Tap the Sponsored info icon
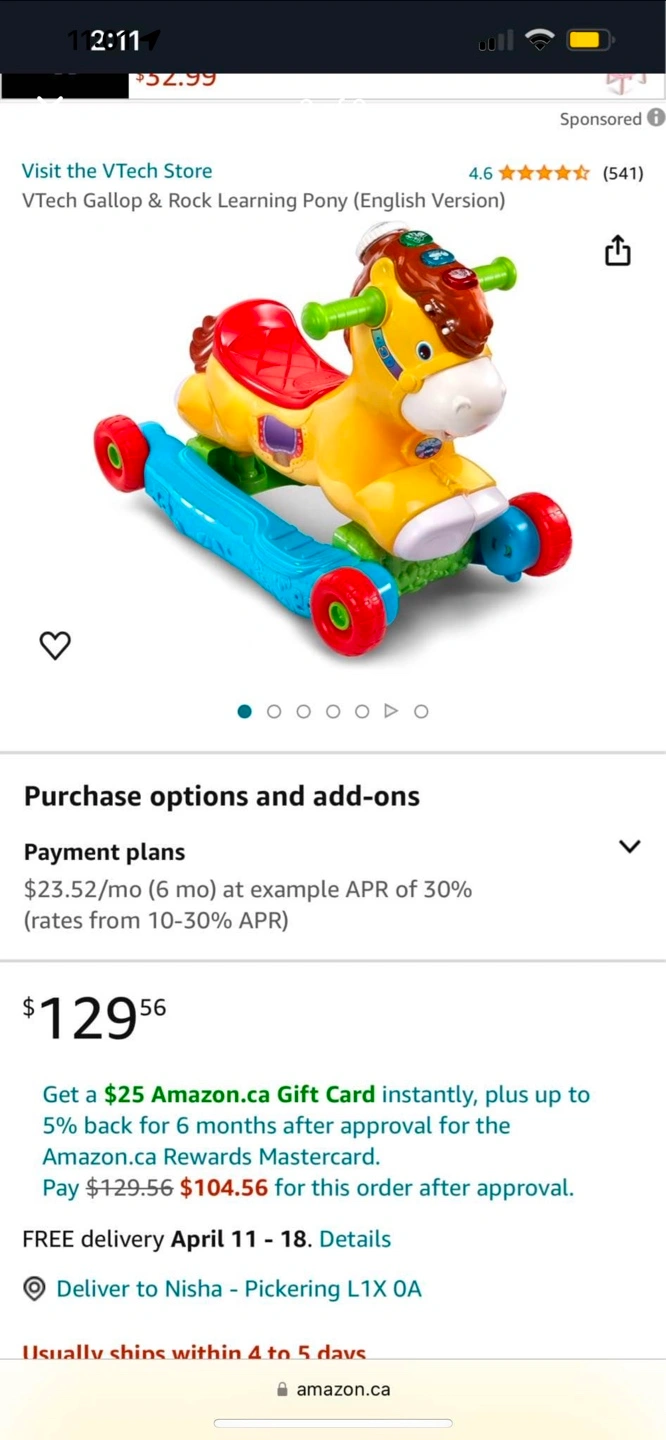Viewport: 666px width, 1440px height. click(656, 118)
